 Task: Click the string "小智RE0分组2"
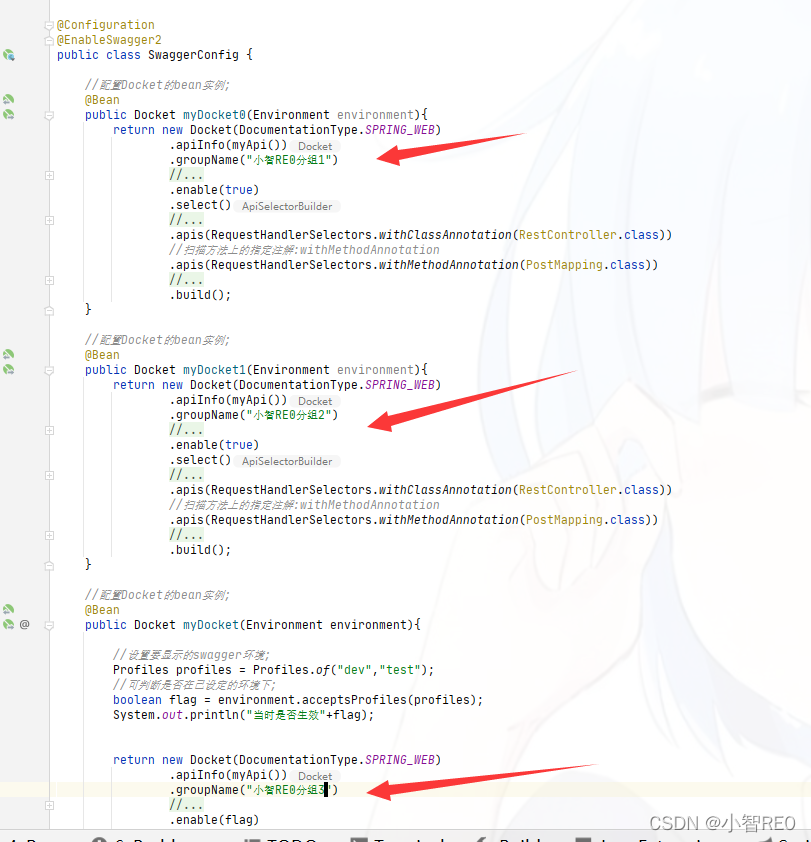pyautogui.click(x=288, y=415)
